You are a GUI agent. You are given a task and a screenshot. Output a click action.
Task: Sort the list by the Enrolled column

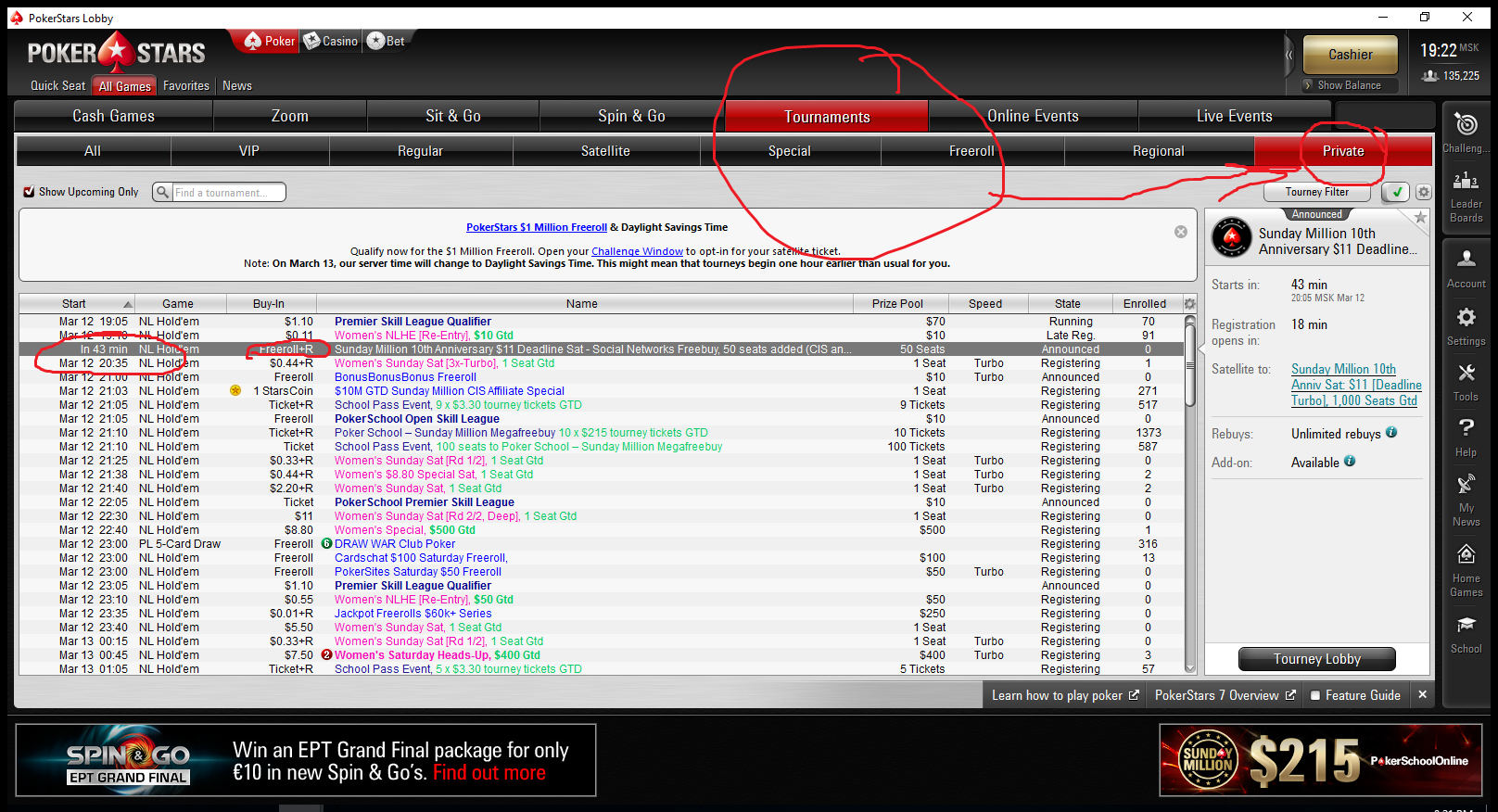pyautogui.click(x=1145, y=303)
